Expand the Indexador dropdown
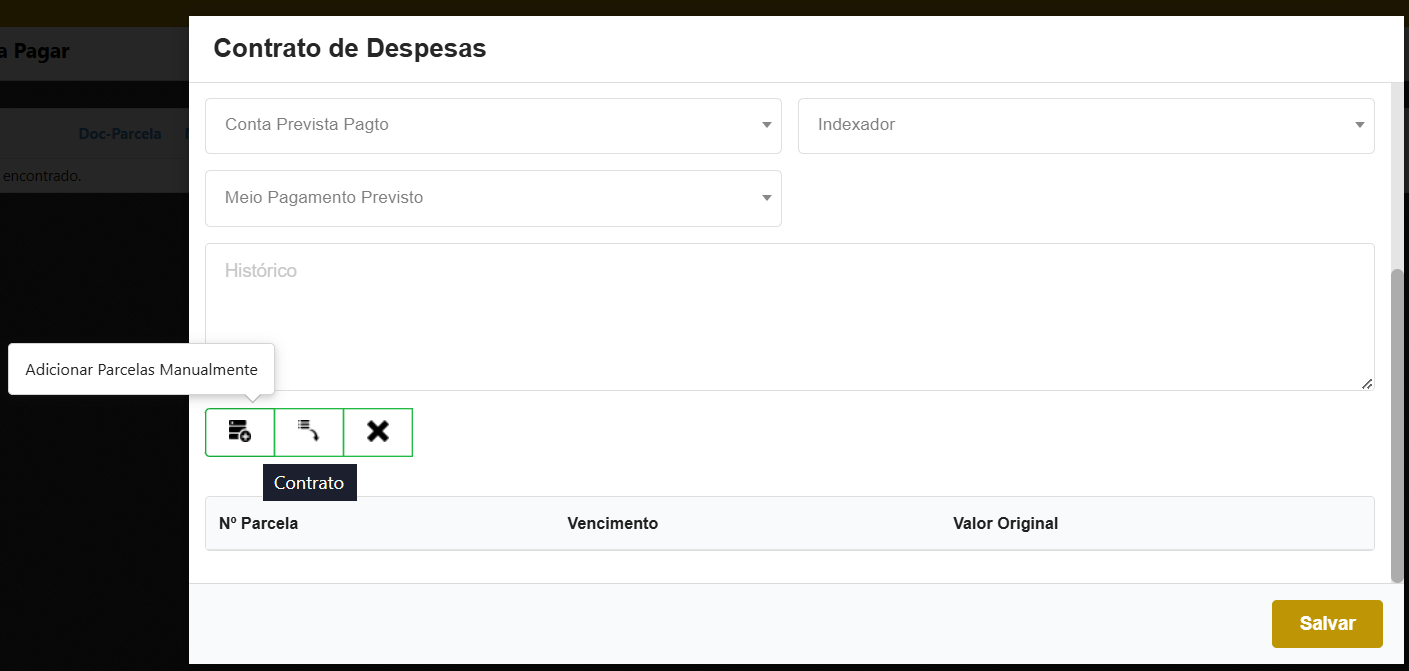The image size is (1409, 671). [1086, 125]
